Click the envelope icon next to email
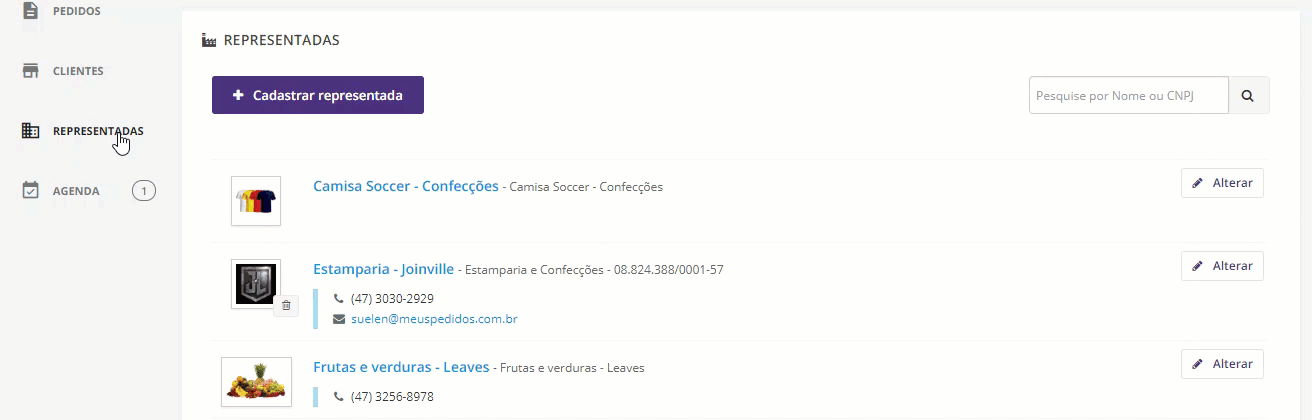The width and height of the screenshot is (1312, 420). 339,319
